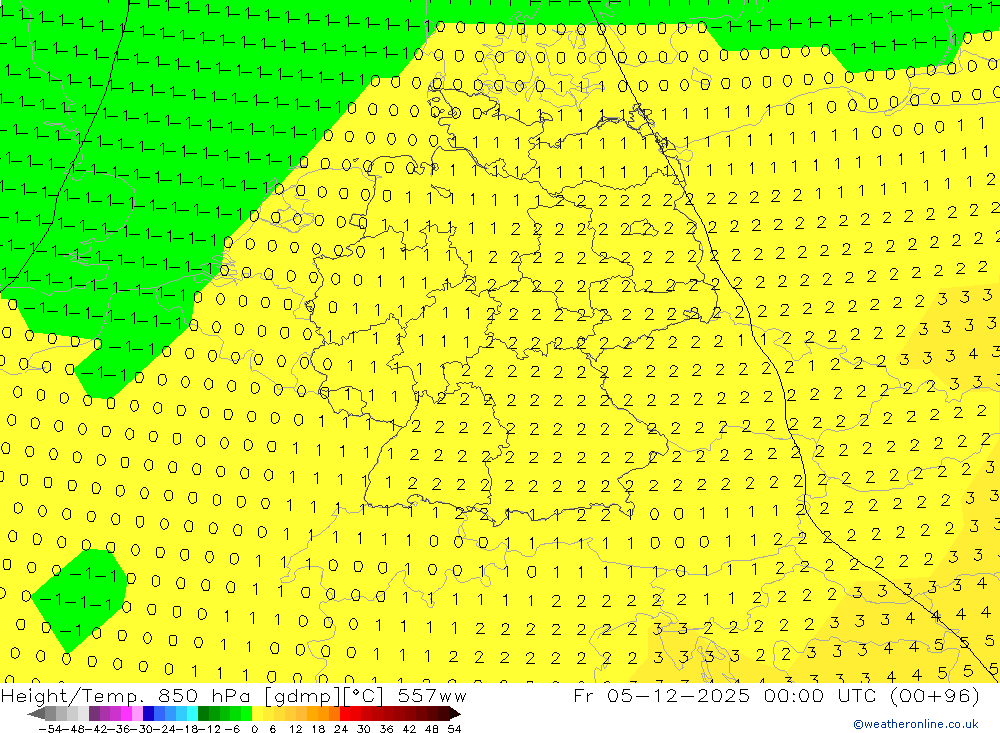
Task: Click the left gray arrow end of the color scale
Action: [36, 713]
